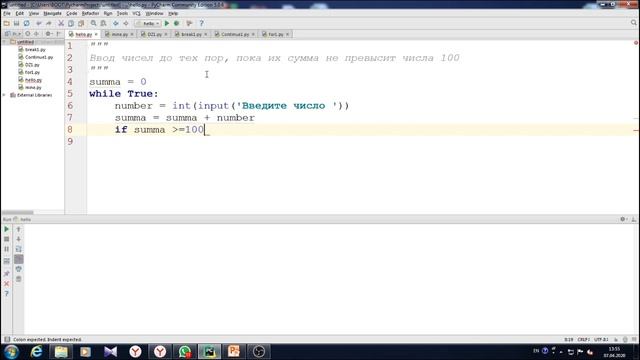Select Continue1.py in project tree
Screen dimensions: 640x360
(39, 57)
